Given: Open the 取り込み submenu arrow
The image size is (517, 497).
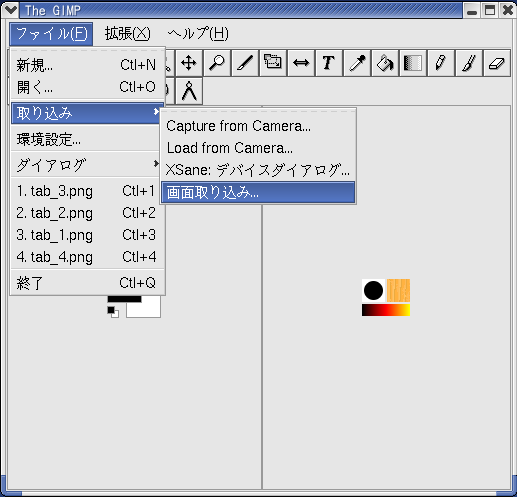Looking at the screenshot, I should [156, 112].
